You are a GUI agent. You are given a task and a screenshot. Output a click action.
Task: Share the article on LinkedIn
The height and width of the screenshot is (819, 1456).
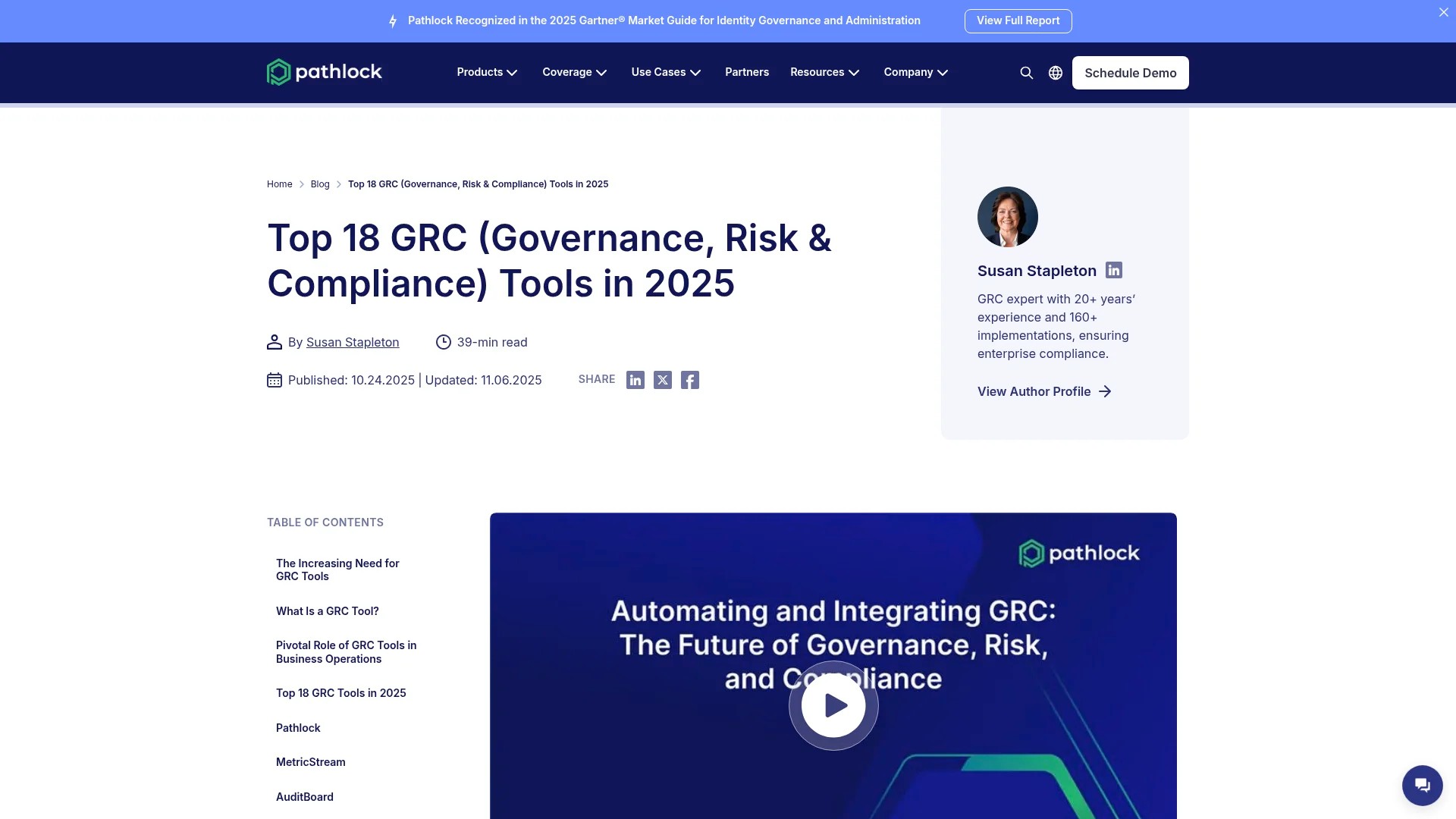[x=635, y=380]
